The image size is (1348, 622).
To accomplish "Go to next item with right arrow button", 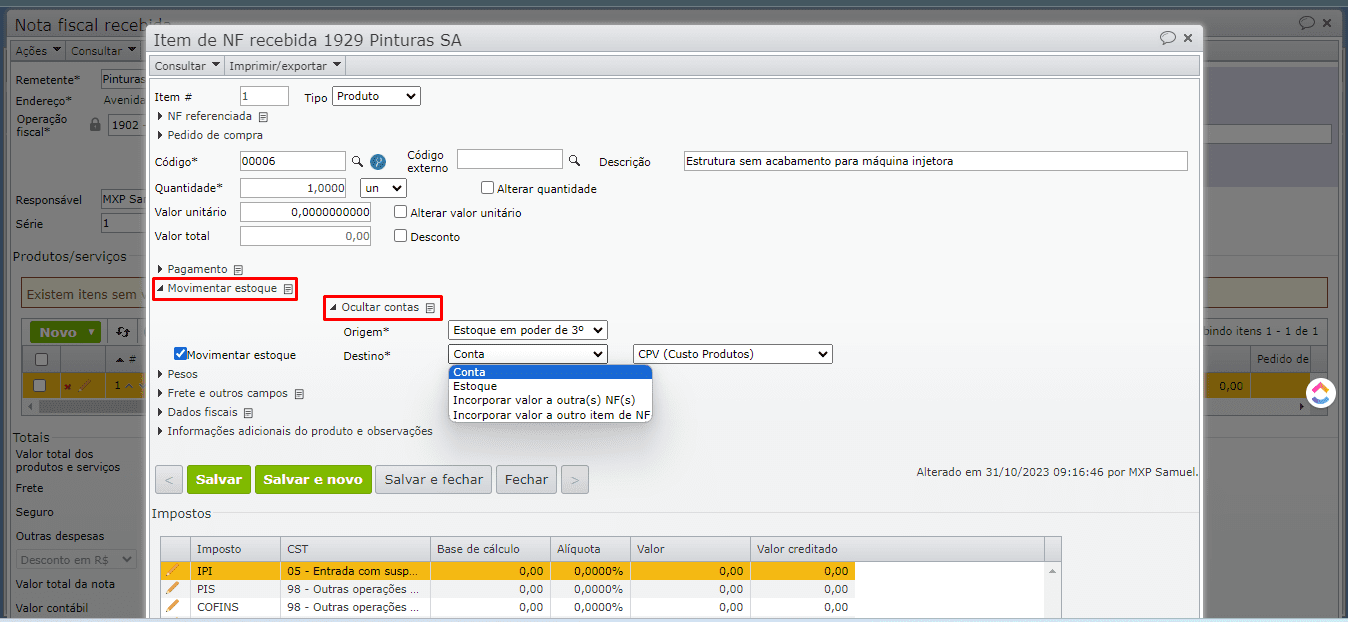I will pyautogui.click(x=574, y=480).
